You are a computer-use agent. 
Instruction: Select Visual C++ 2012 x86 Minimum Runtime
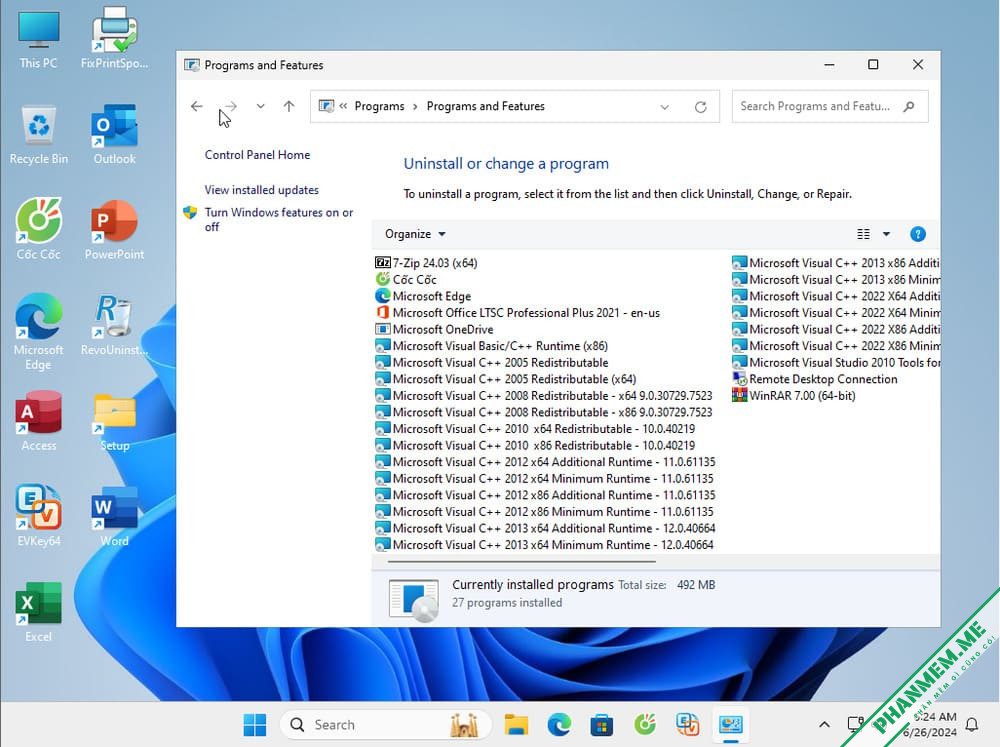pos(544,512)
